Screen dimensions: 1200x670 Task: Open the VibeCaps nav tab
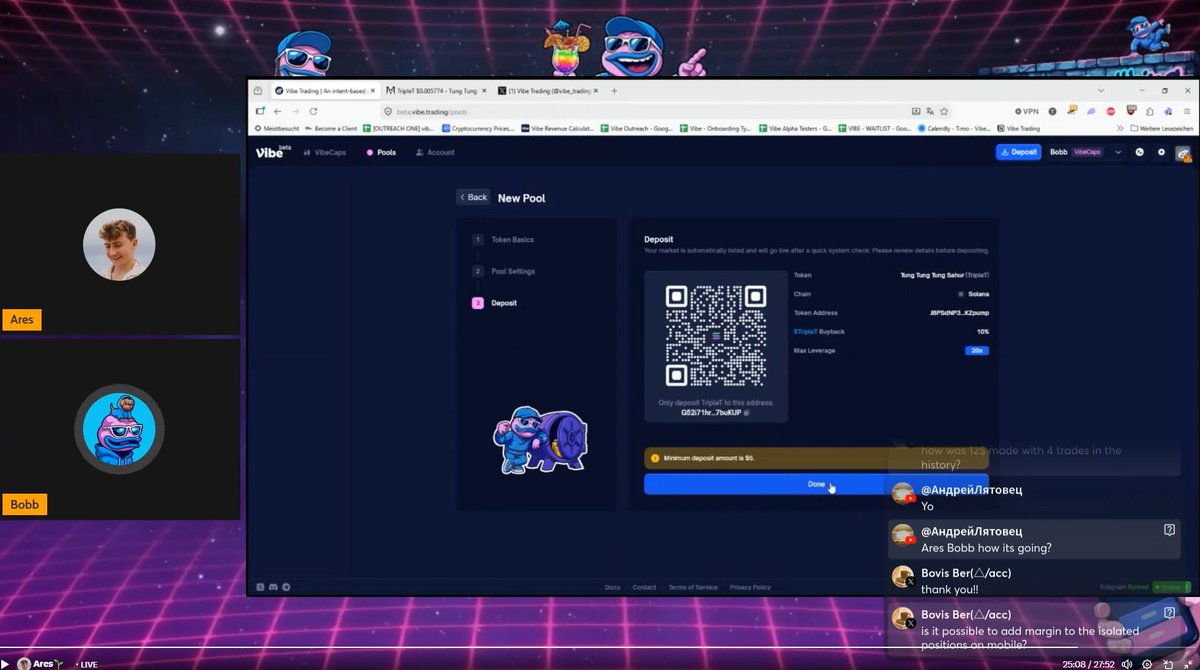click(325, 153)
